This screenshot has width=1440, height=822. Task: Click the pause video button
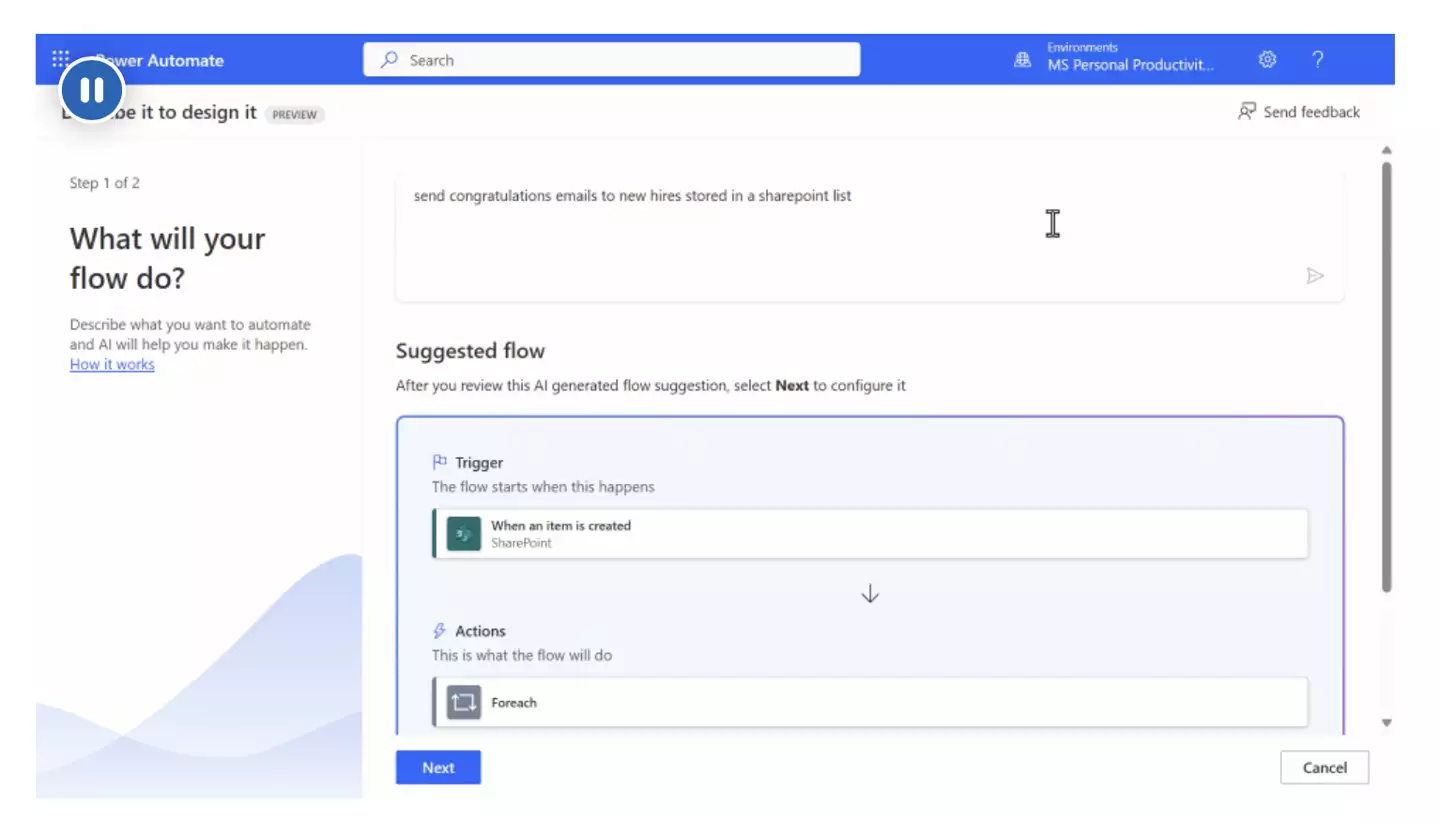92,91
